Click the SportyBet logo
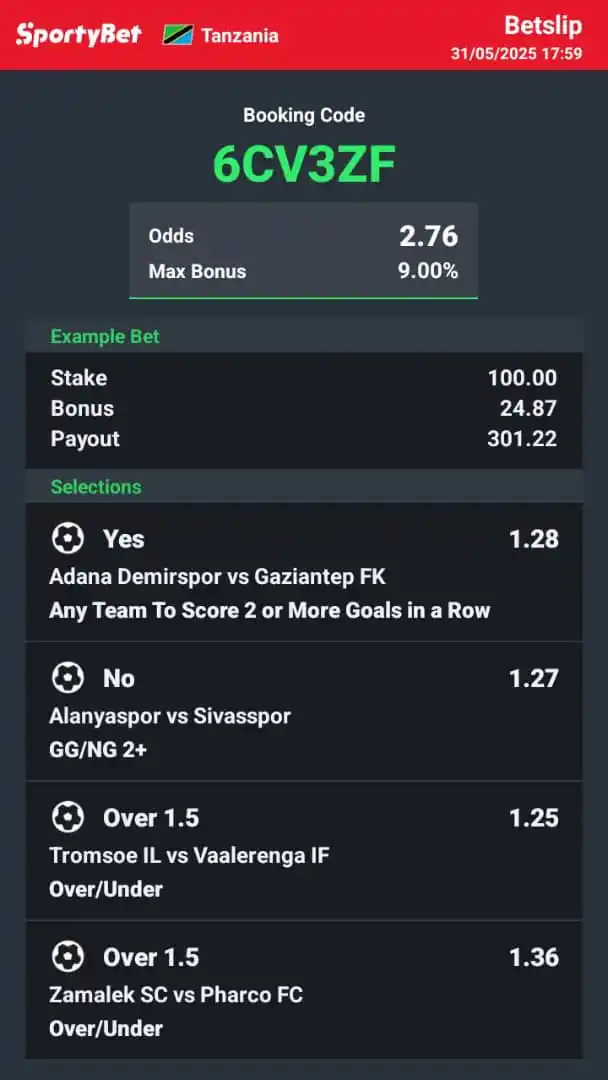608x1080 pixels. (x=78, y=35)
